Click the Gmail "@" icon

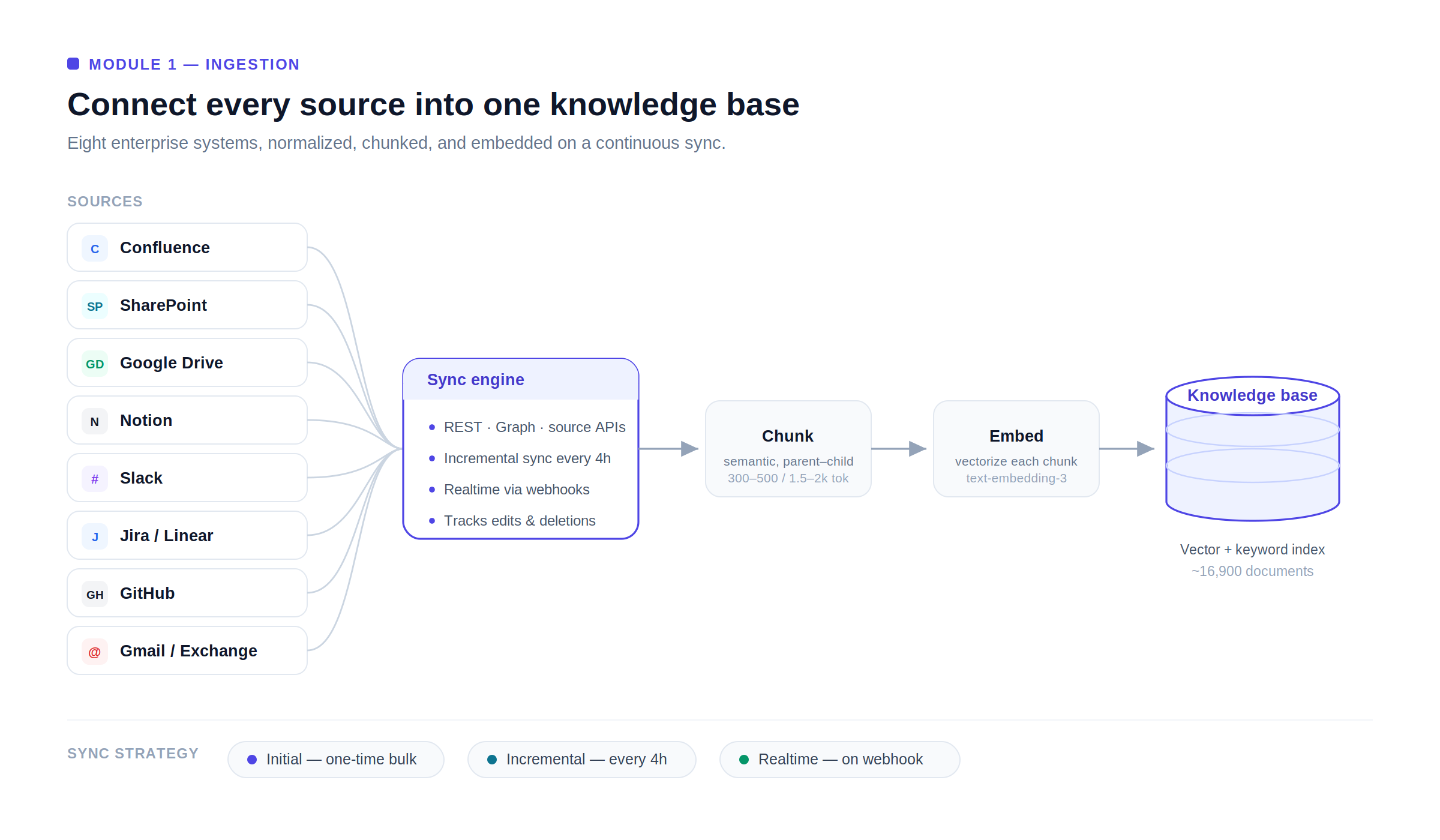(x=95, y=651)
